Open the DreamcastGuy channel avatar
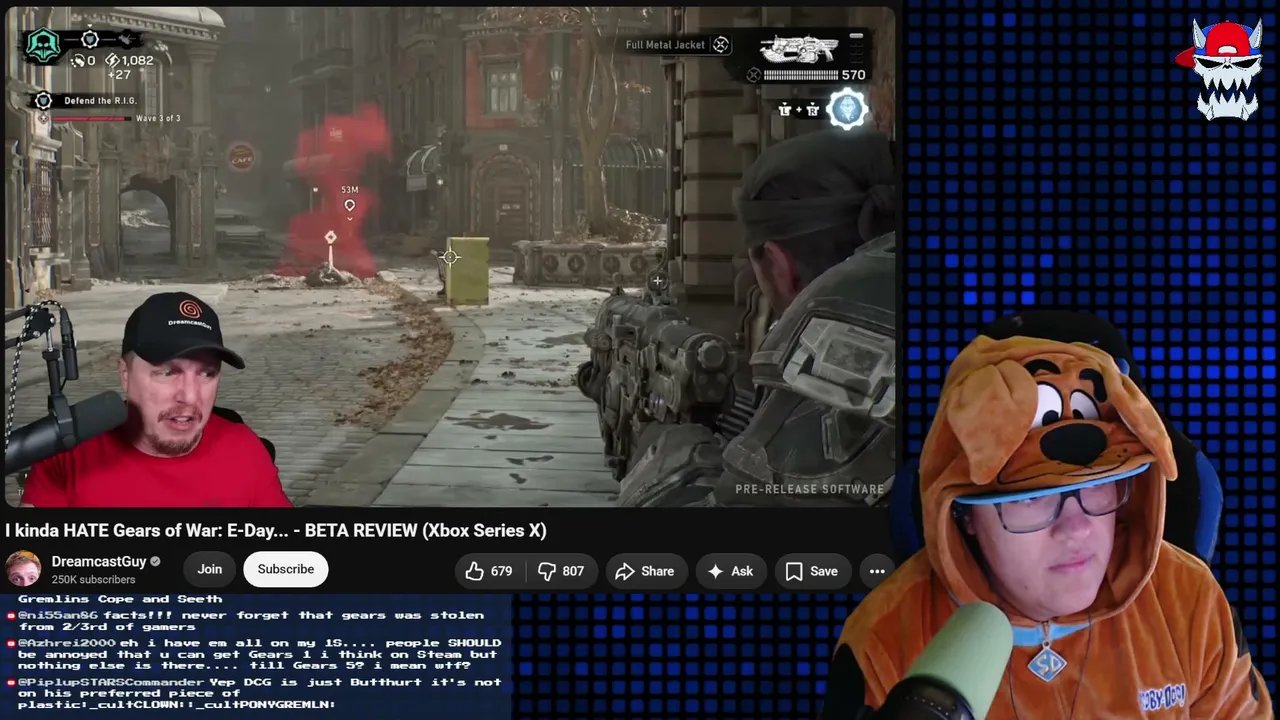 click(x=23, y=569)
